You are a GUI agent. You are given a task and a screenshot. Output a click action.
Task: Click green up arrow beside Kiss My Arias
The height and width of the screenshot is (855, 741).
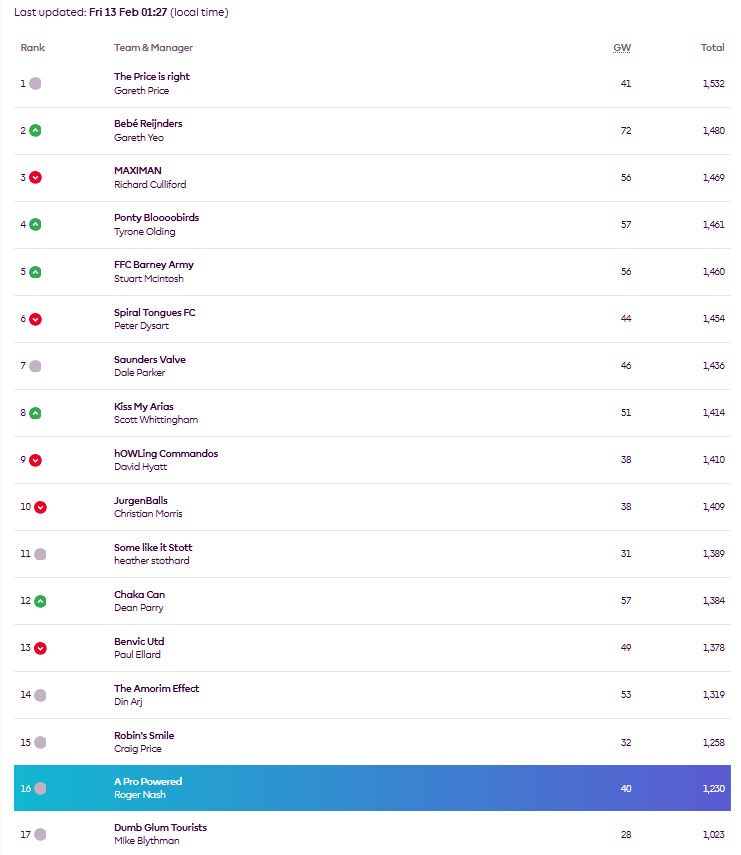(35, 413)
